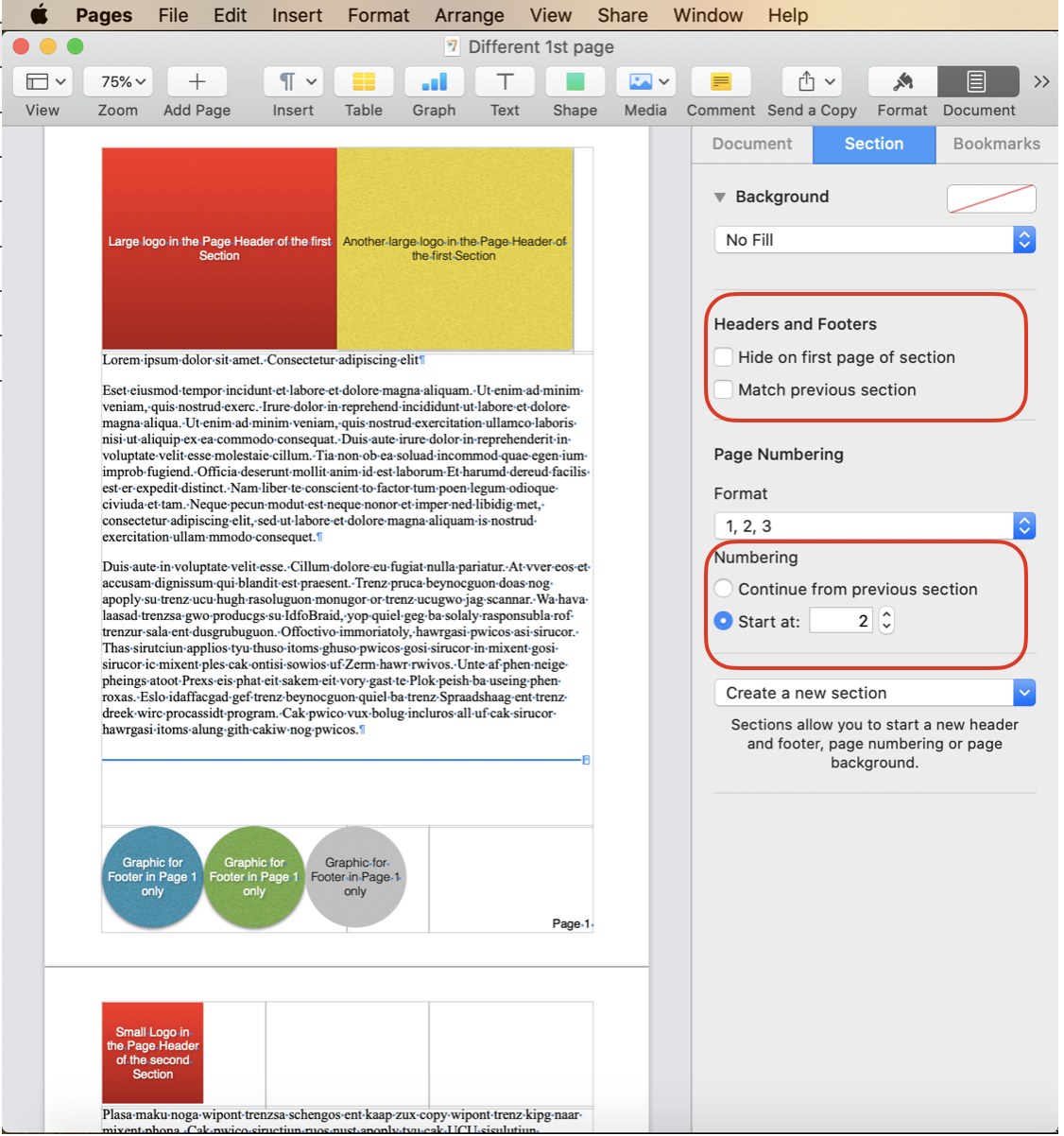Image resolution: width=1064 pixels, height=1136 pixels.
Task: Open the Help menu
Action: point(787,15)
